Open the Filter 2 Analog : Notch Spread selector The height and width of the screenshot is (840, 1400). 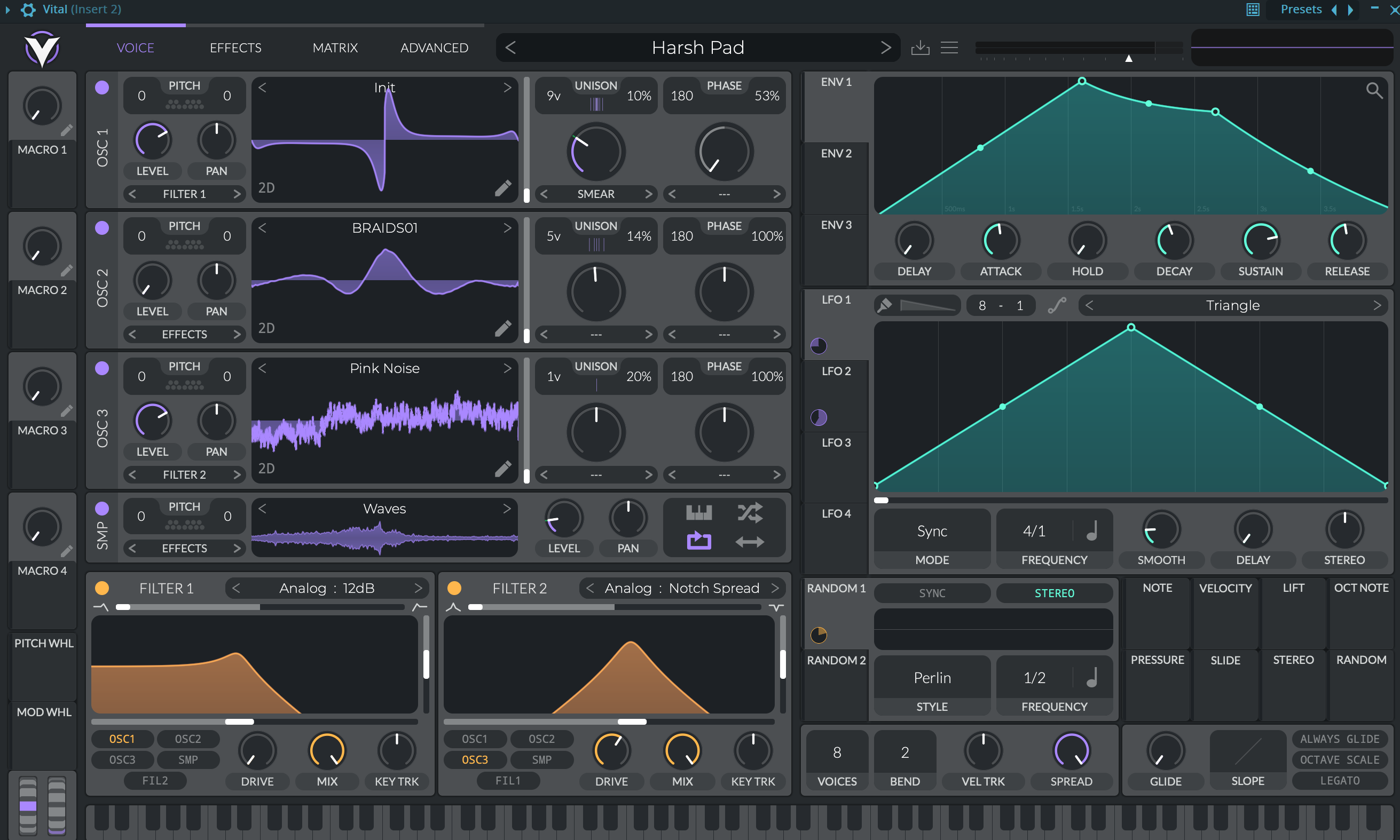pyautogui.click(x=682, y=588)
